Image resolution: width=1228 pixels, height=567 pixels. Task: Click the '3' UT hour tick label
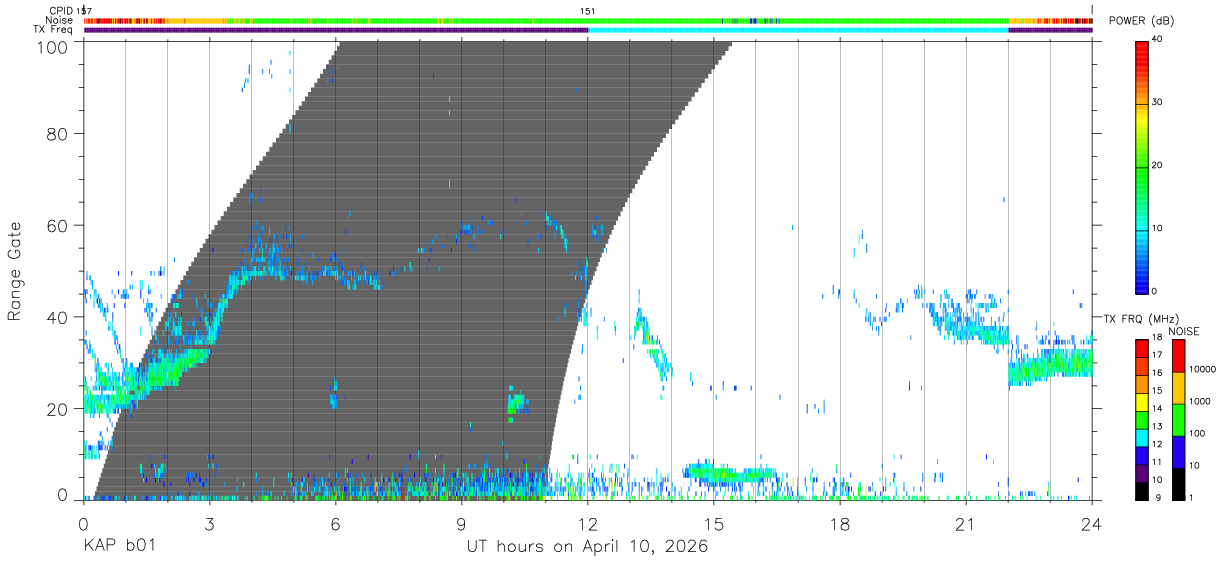tap(209, 523)
